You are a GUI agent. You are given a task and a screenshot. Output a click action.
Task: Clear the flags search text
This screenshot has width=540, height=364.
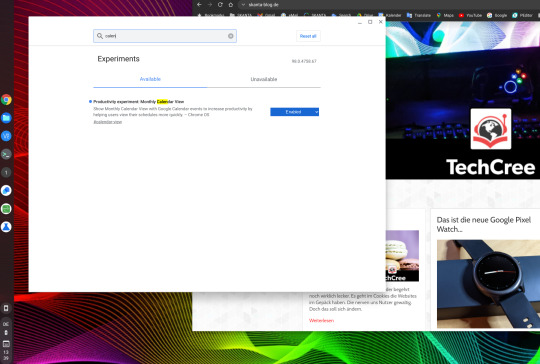[230, 36]
